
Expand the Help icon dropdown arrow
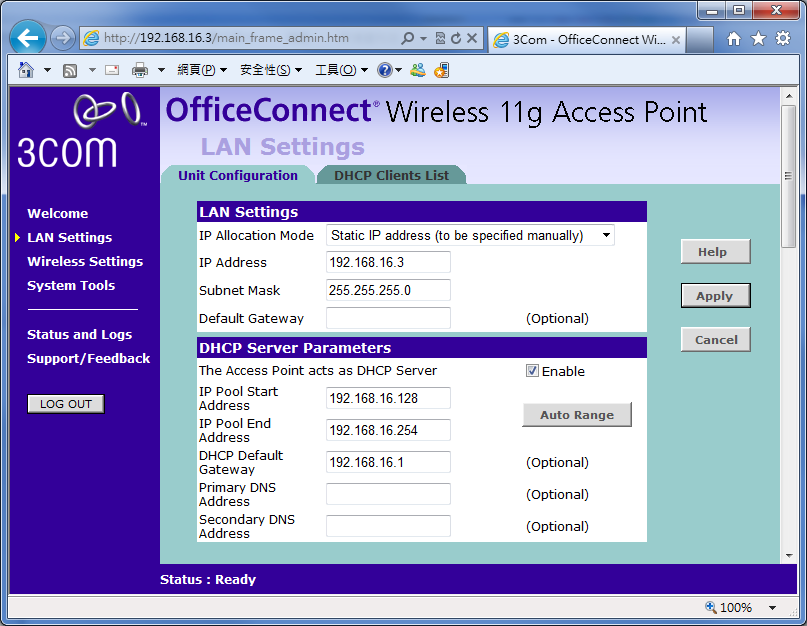pos(398,70)
